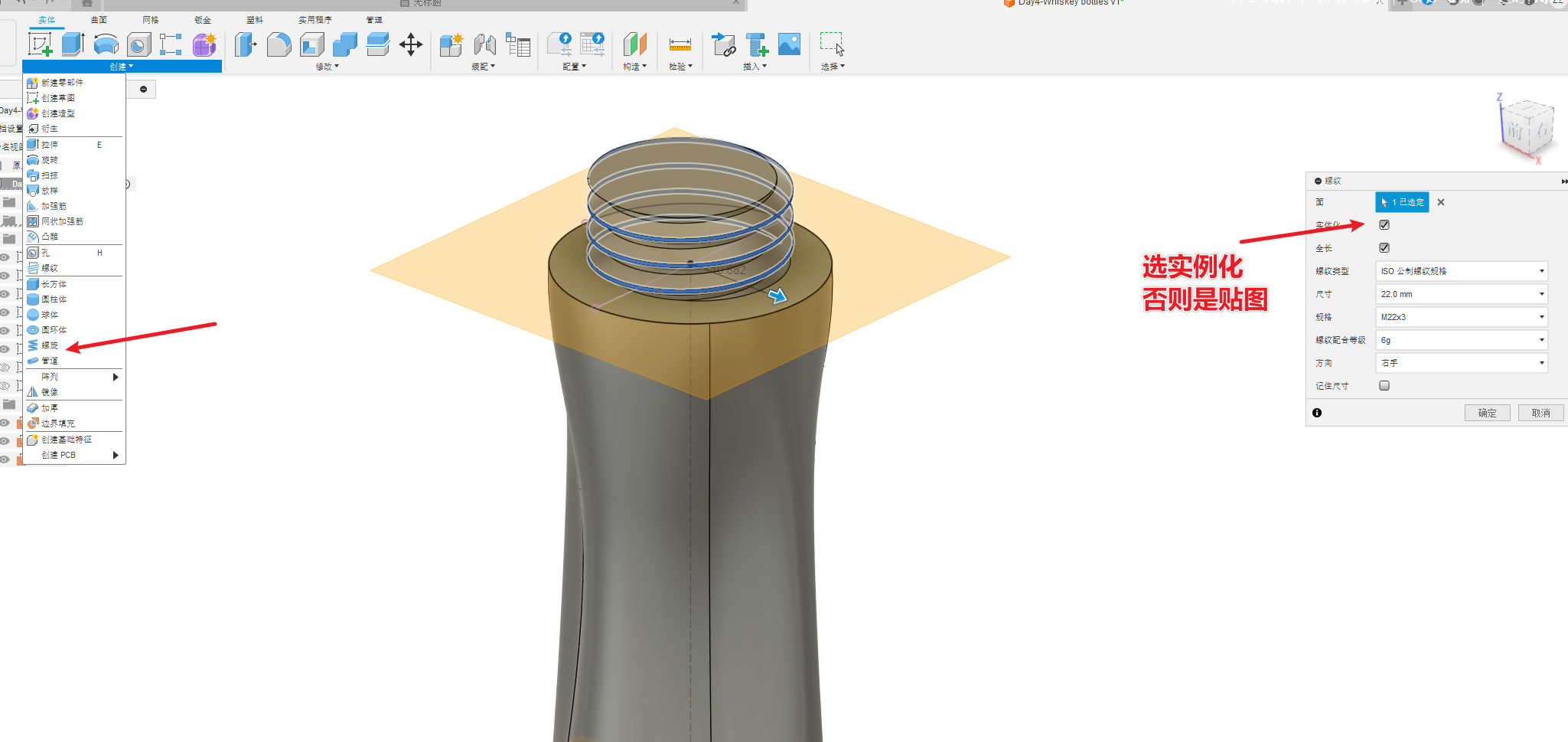Click the 确定 (OK) button

(1487, 413)
